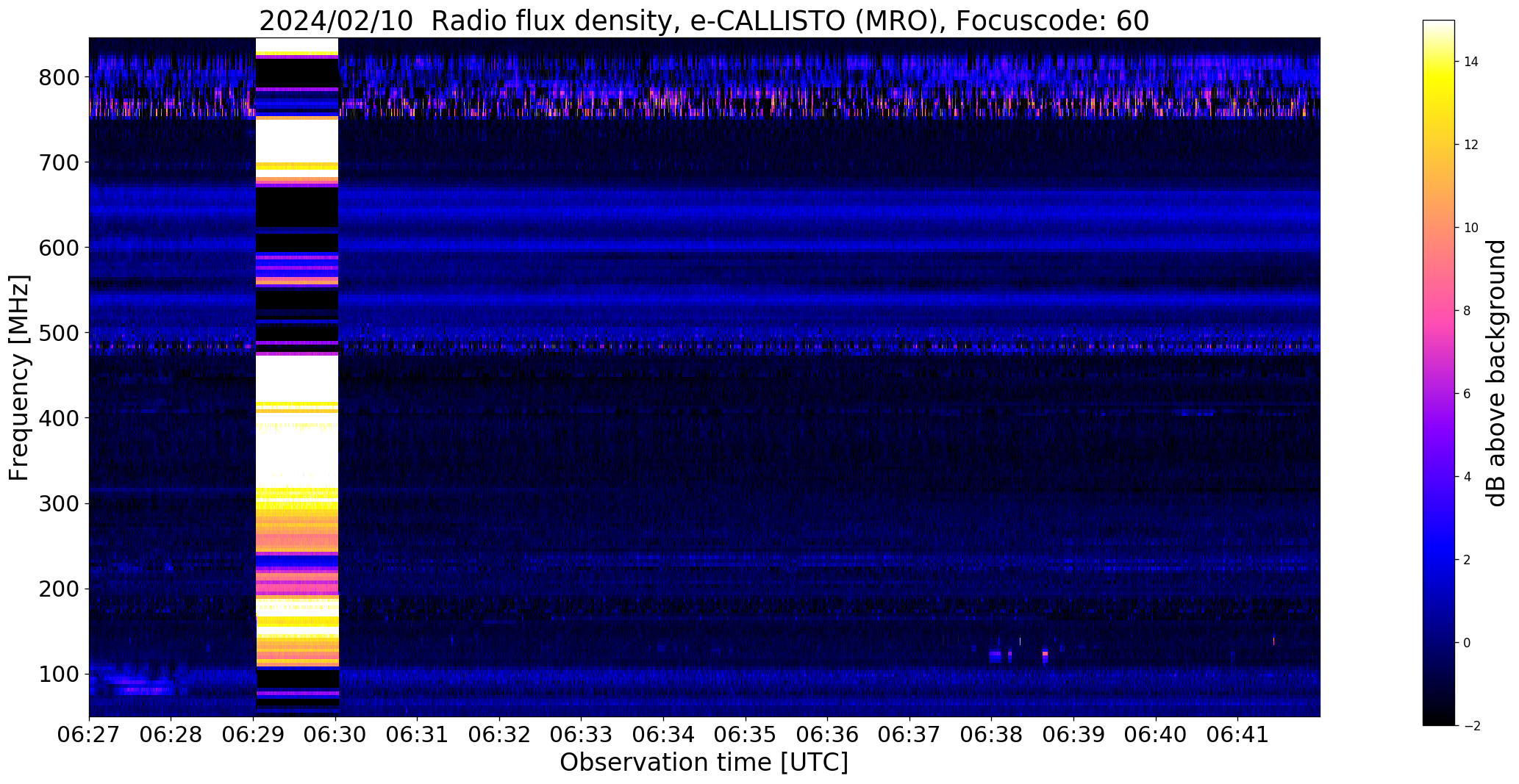Click the plot title mentioning e-CALLISTO (MRO)
The image size is (1519, 784).
704,21
